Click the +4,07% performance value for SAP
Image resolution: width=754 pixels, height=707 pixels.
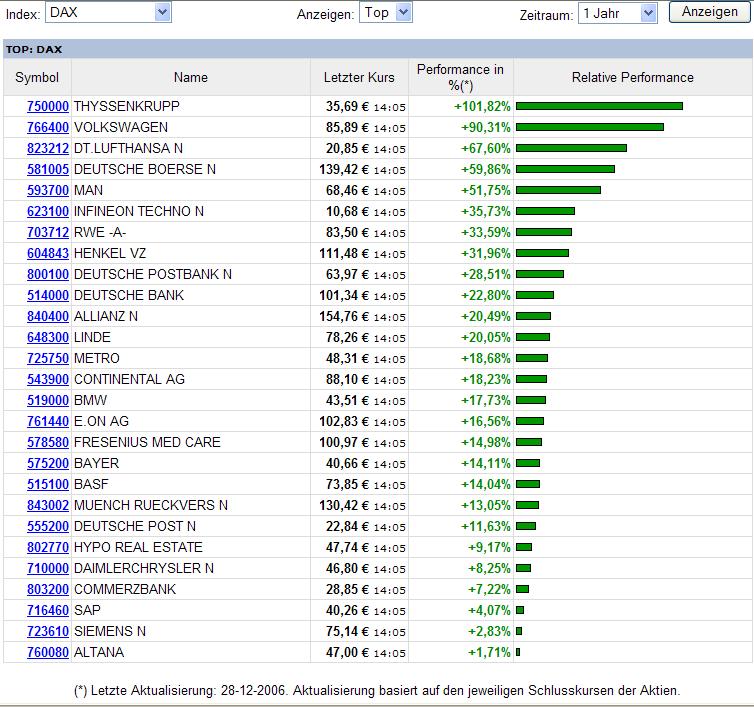coord(489,610)
